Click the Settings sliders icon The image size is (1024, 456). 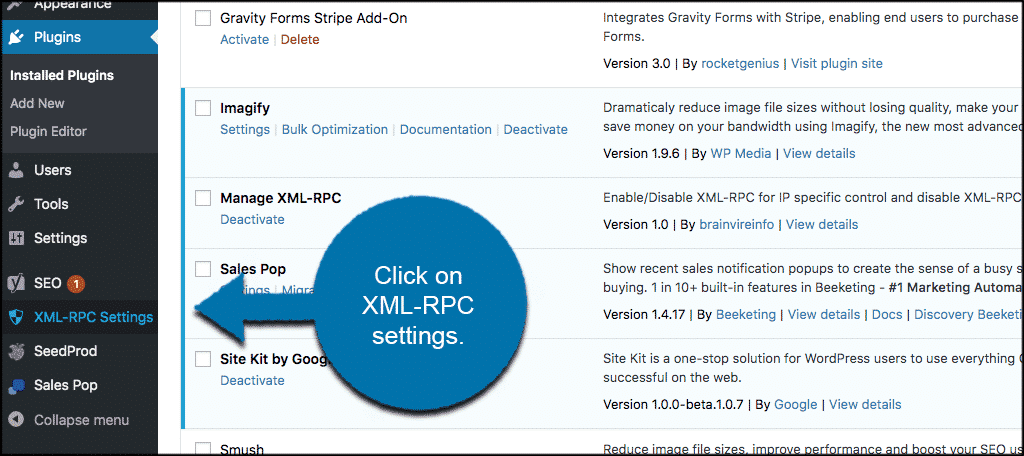(x=16, y=238)
